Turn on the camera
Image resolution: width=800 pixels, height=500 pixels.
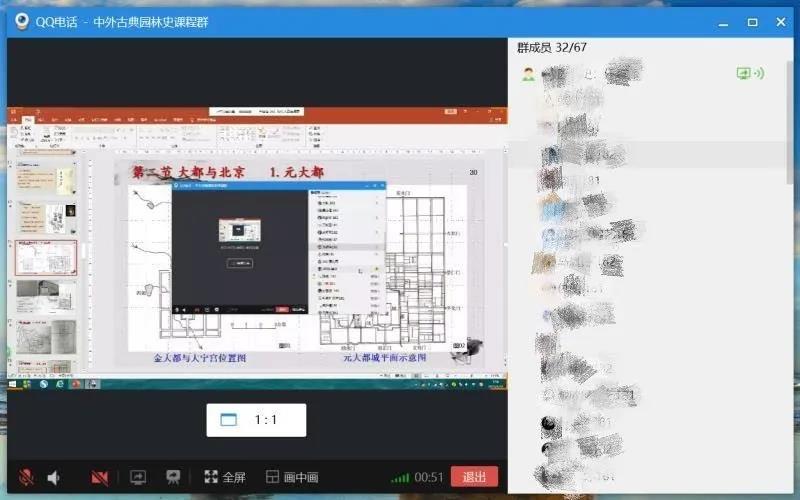click(x=100, y=477)
